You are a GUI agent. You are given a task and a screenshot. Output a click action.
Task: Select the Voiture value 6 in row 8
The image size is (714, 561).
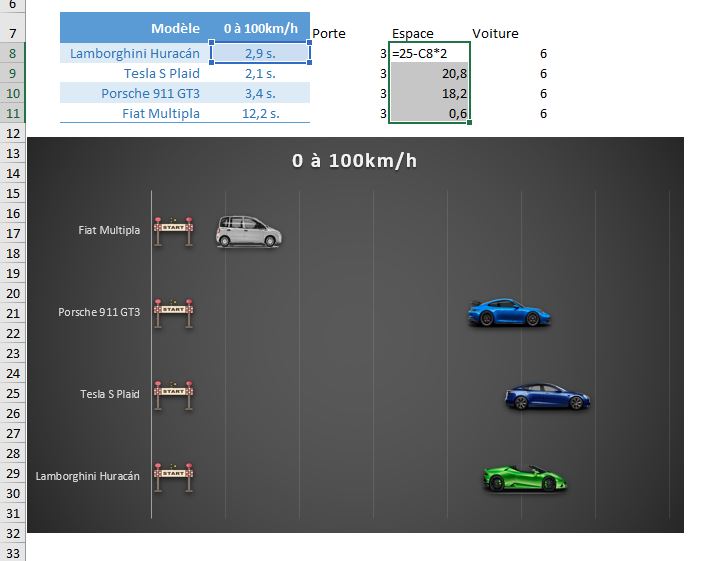tap(509, 53)
